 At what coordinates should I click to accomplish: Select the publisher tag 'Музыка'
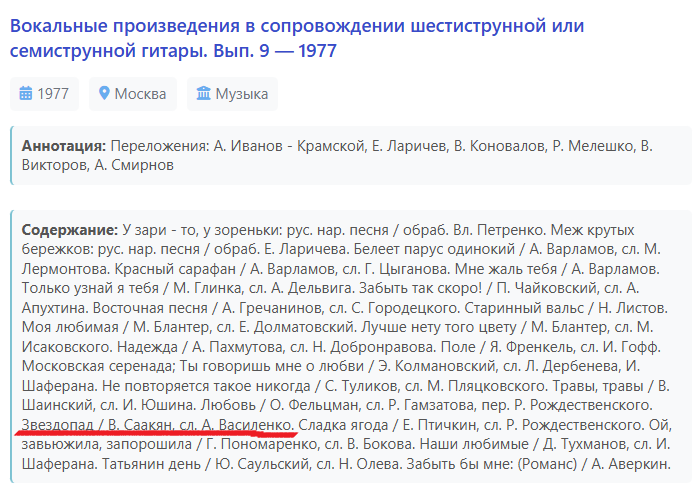coord(232,93)
